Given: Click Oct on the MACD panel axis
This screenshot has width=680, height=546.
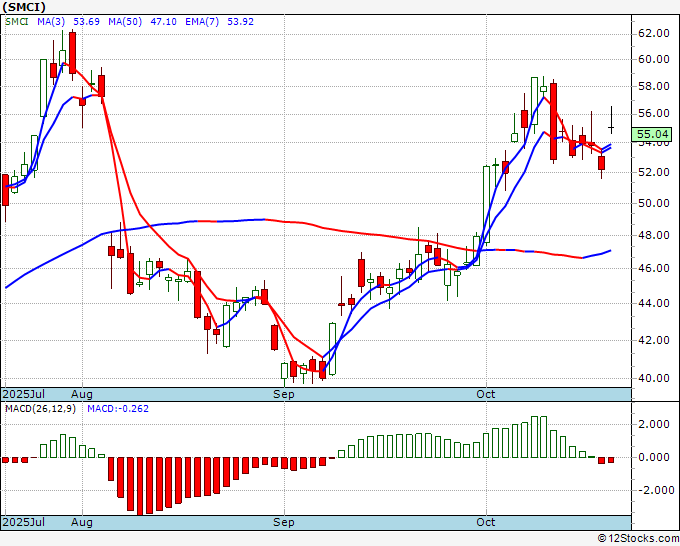Looking at the screenshot, I should pos(486,522).
